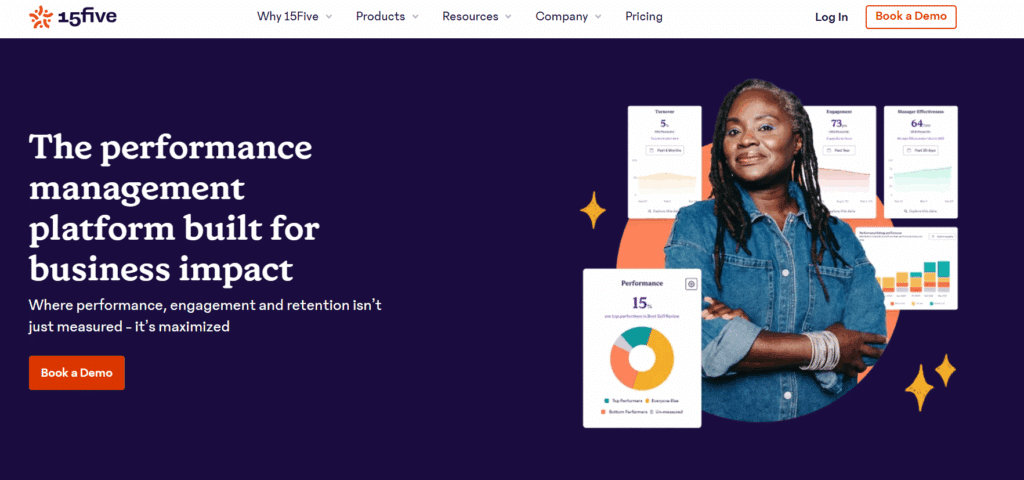This screenshot has width=1024, height=480.
Task: Open the Company dropdown
Action: point(568,16)
